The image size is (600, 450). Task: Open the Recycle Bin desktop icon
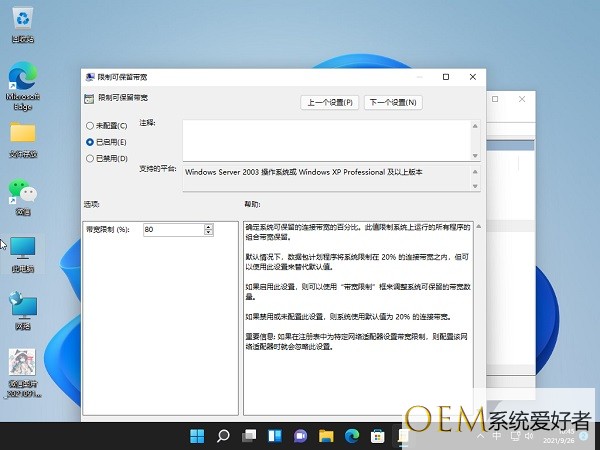22,20
